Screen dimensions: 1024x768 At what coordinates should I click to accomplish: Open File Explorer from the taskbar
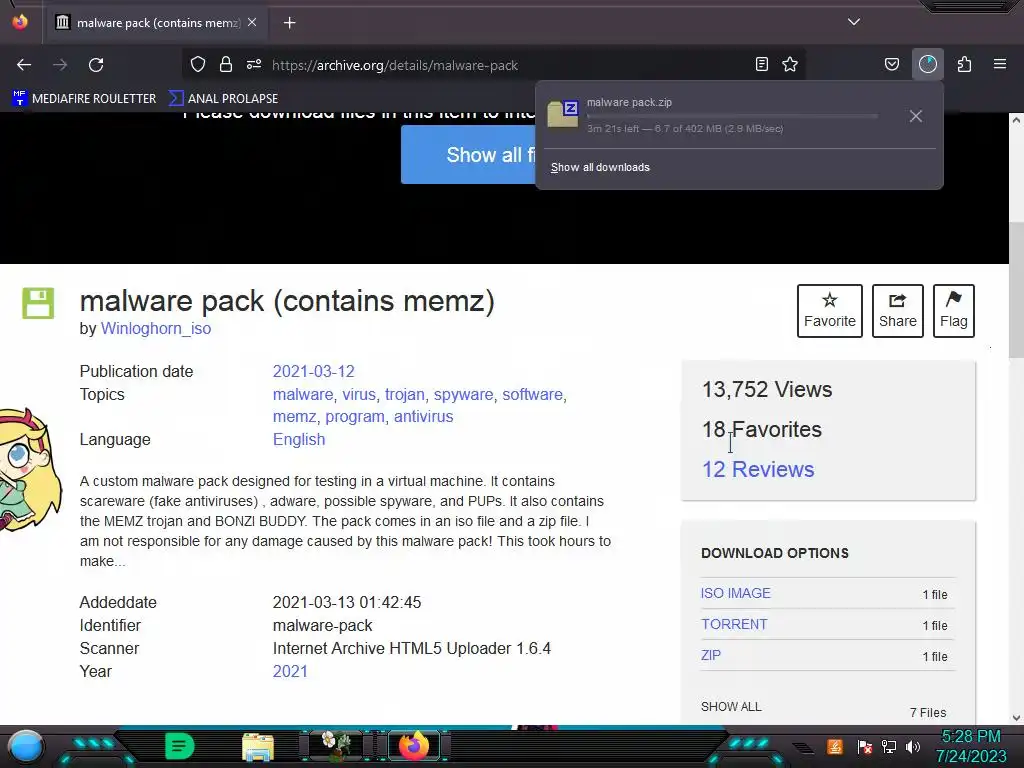click(258, 747)
